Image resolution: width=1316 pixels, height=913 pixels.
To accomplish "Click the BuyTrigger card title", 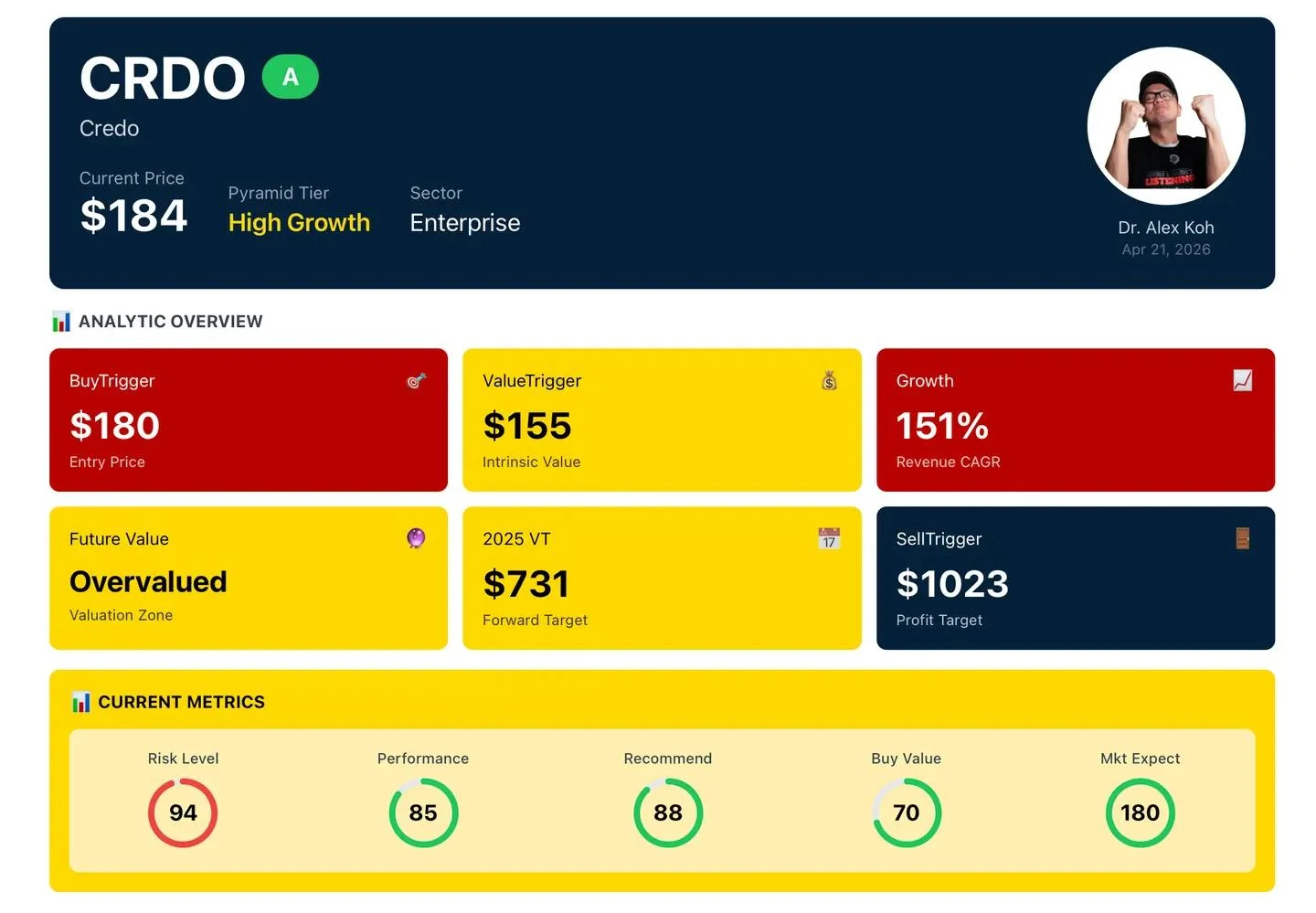I will point(112,381).
